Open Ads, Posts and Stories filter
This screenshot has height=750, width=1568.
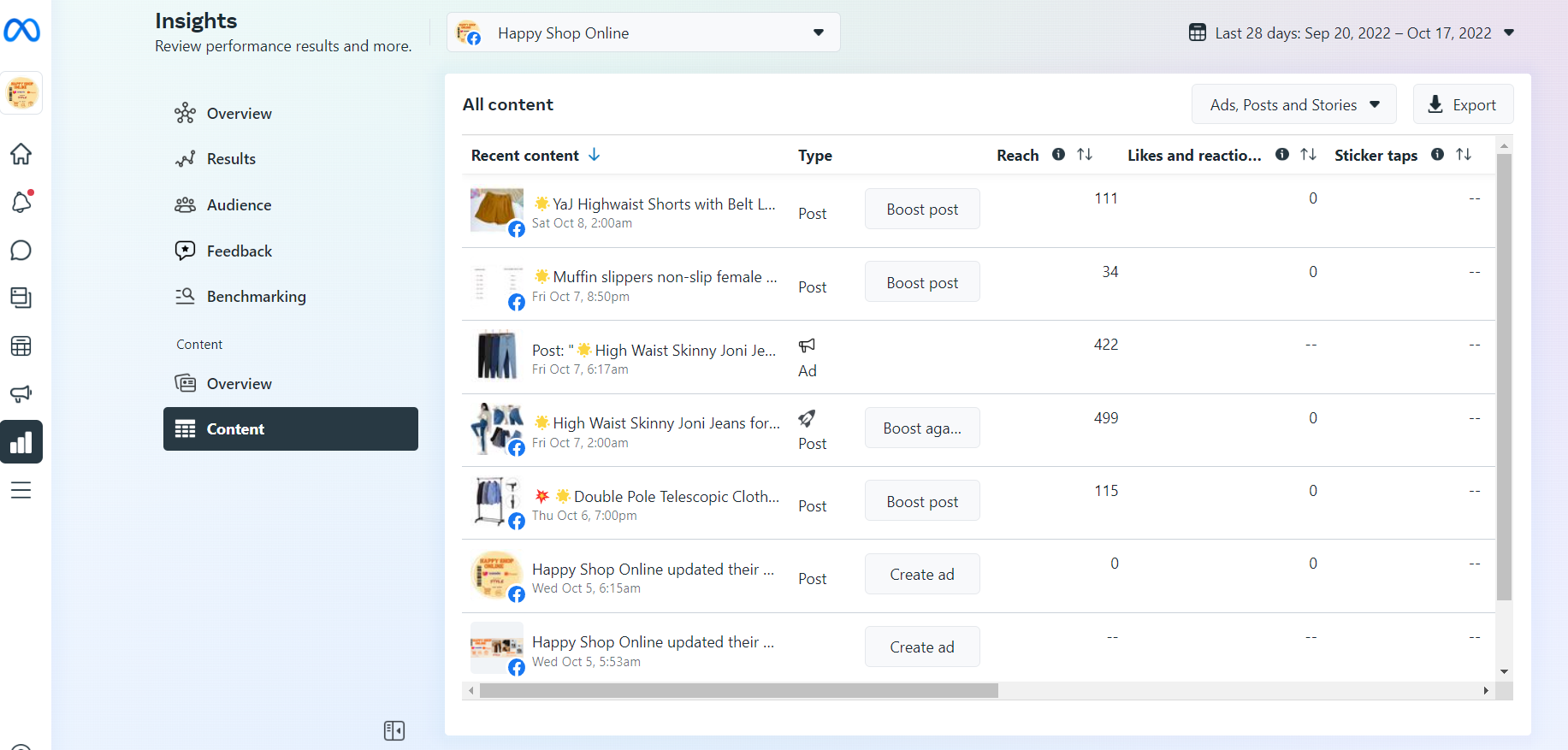[x=1293, y=104]
